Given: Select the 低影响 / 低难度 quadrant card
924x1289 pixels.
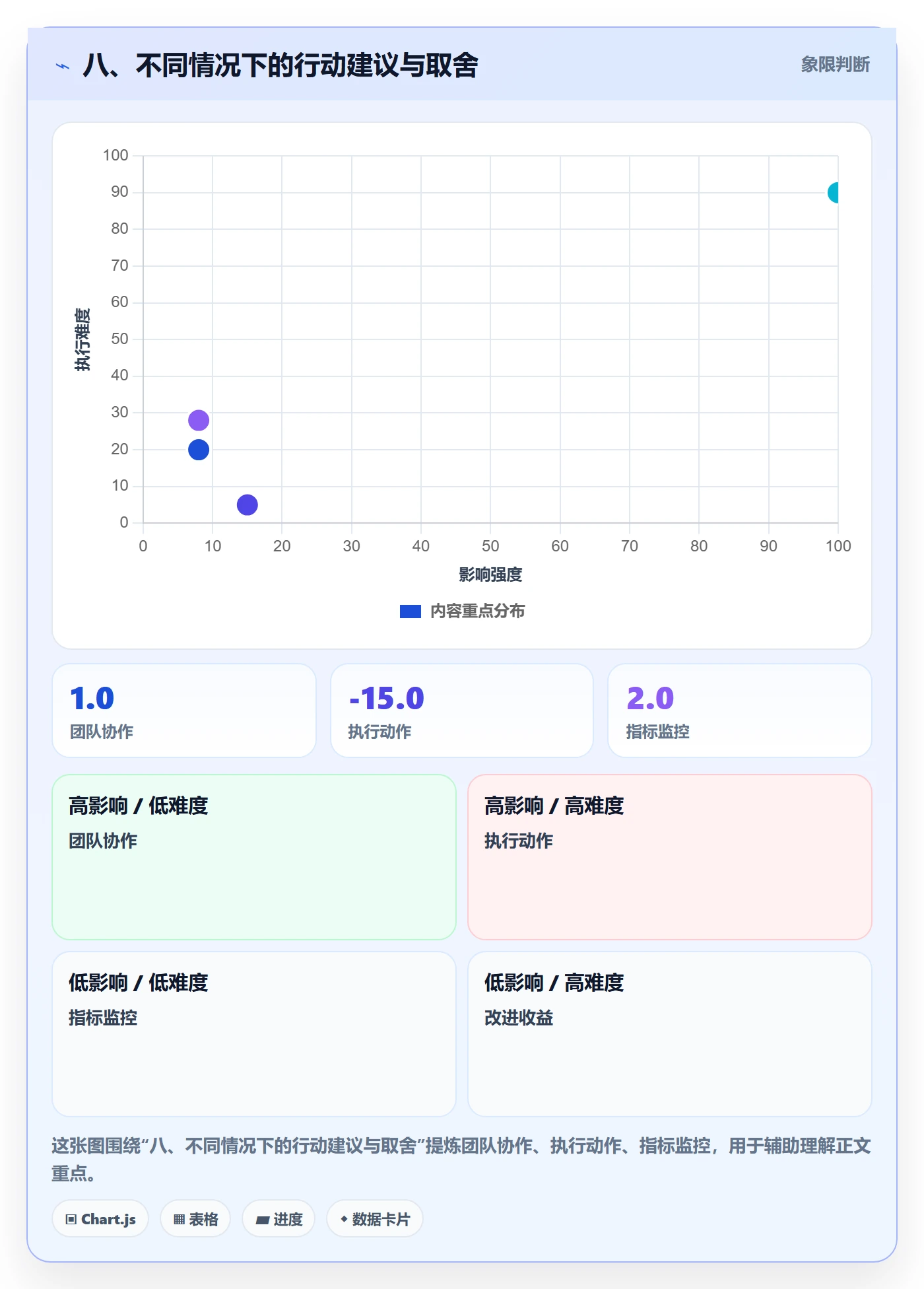Looking at the screenshot, I should click(x=254, y=1034).
